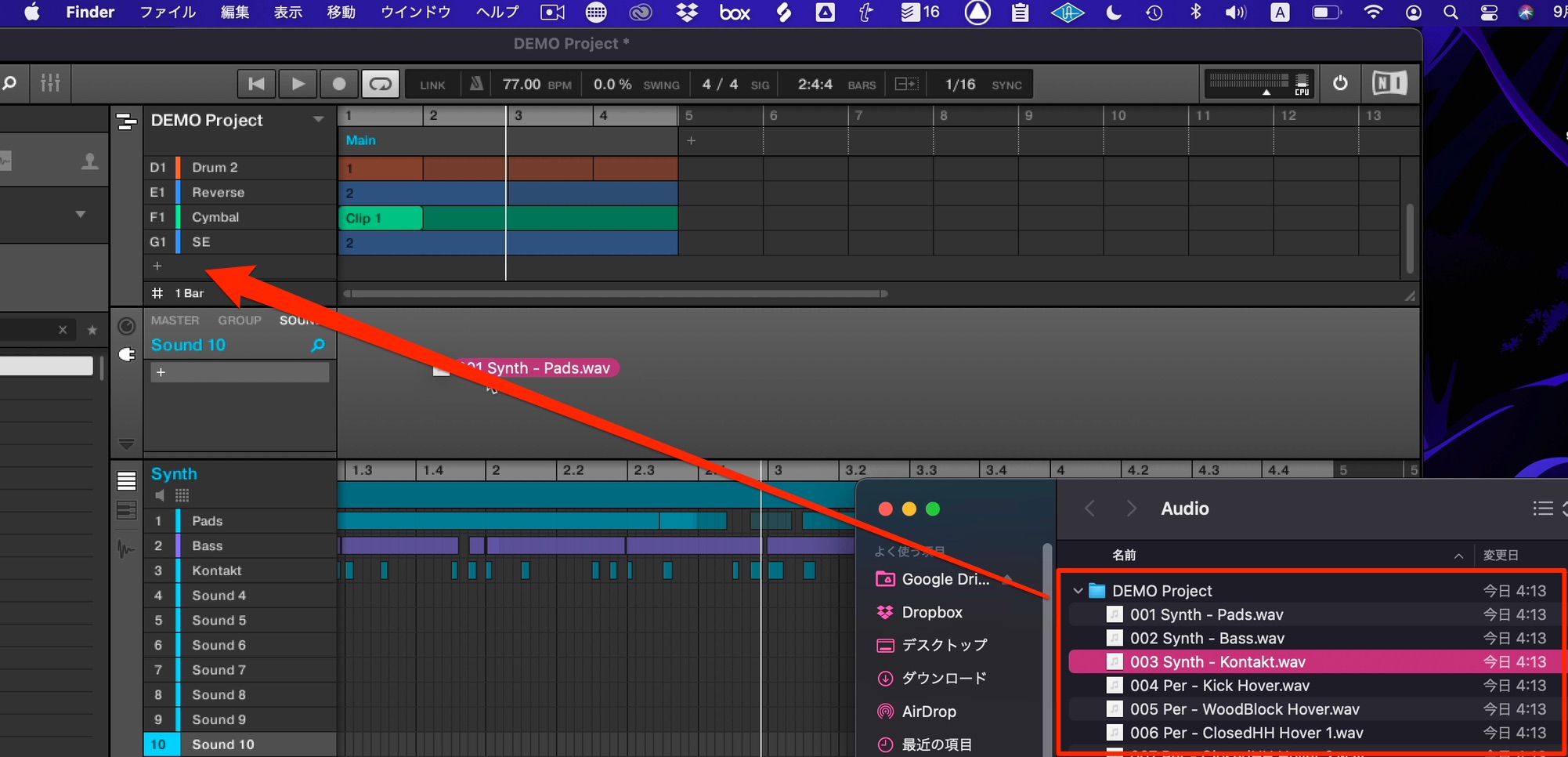The image size is (1568, 757).
Task: Select the Main scene section
Action: pyautogui.click(x=508, y=140)
